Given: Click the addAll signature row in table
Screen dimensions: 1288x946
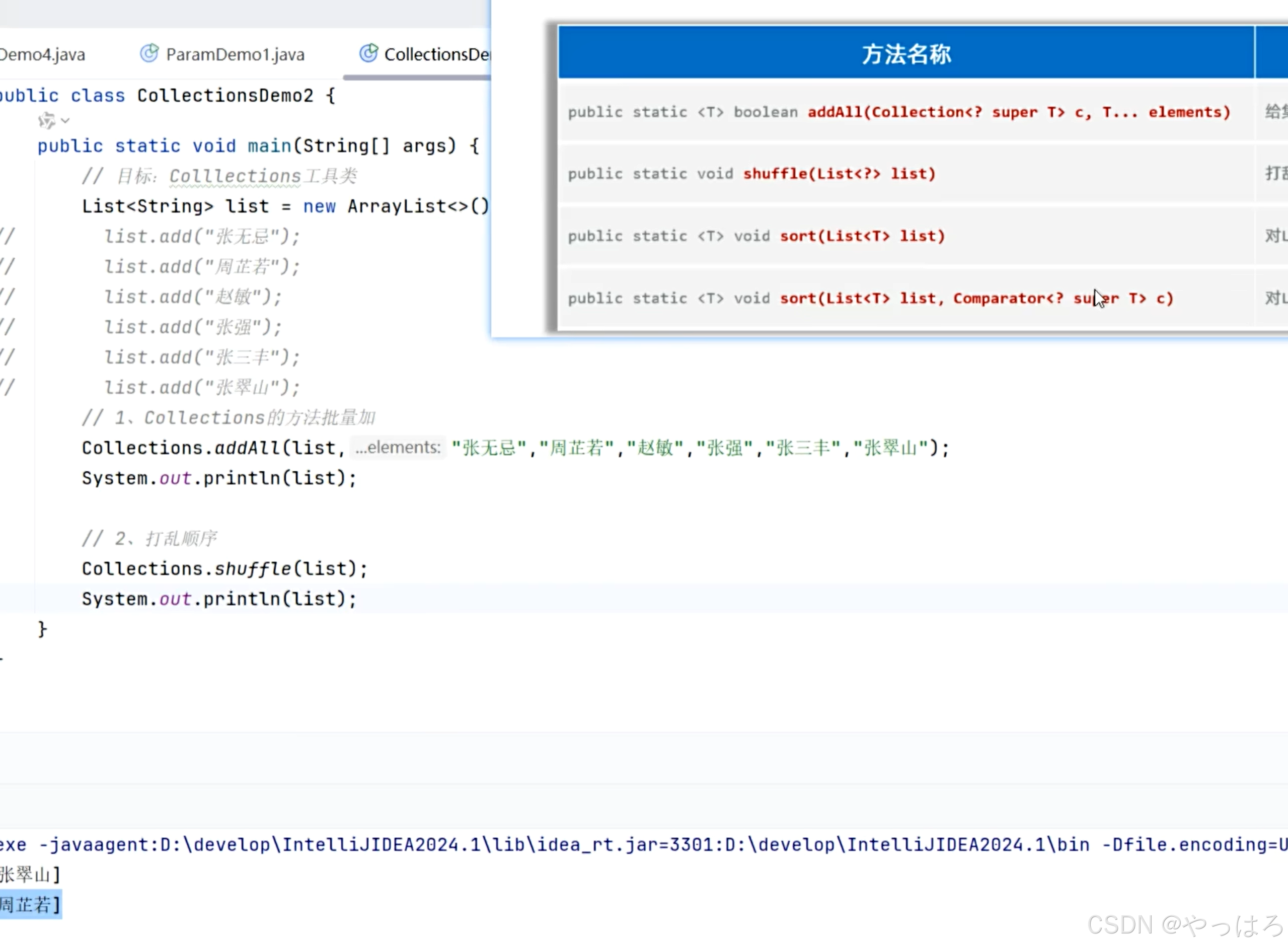Looking at the screenshot, I should [x=899, y=112].
